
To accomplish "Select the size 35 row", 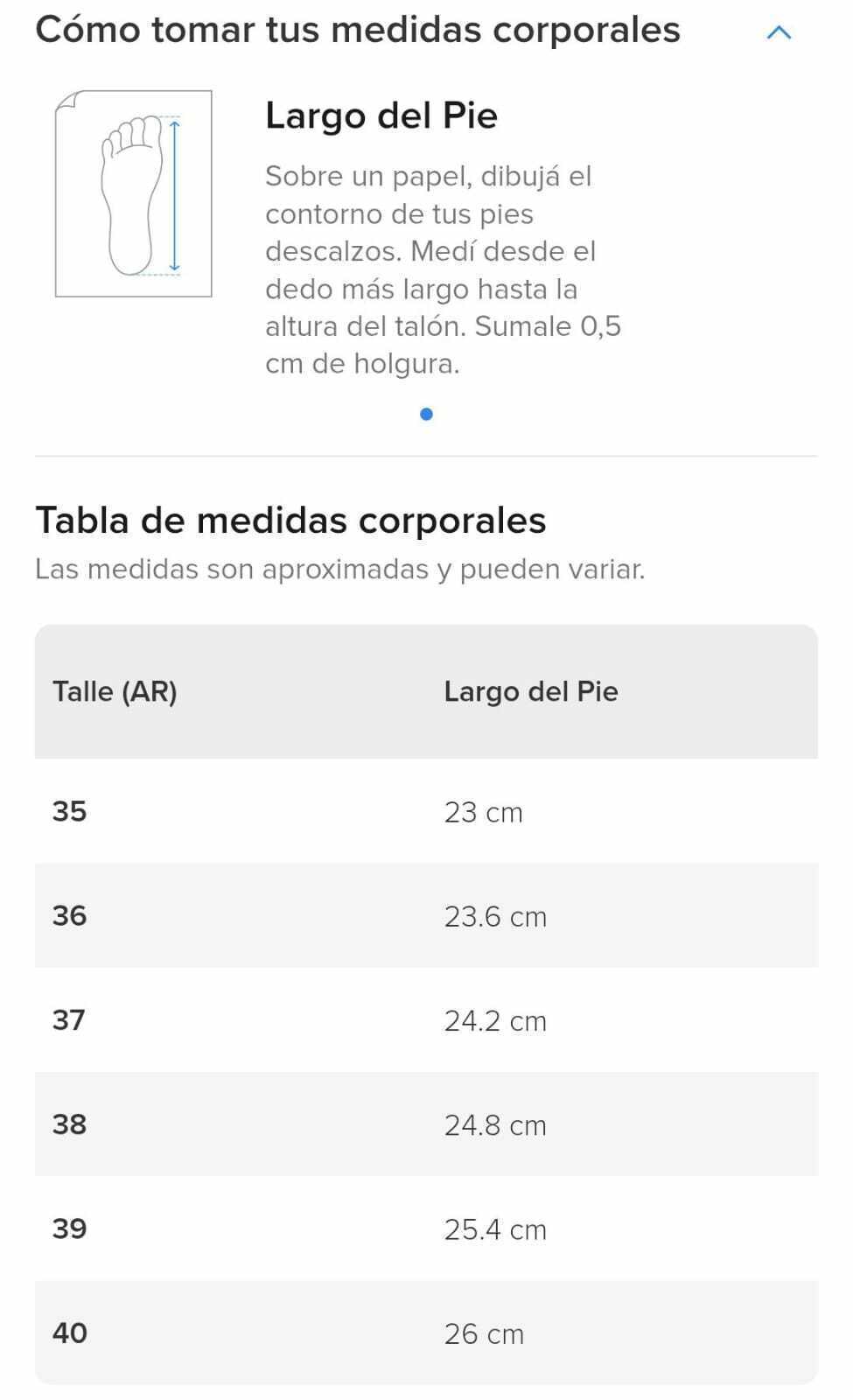I will pos(426,811).
